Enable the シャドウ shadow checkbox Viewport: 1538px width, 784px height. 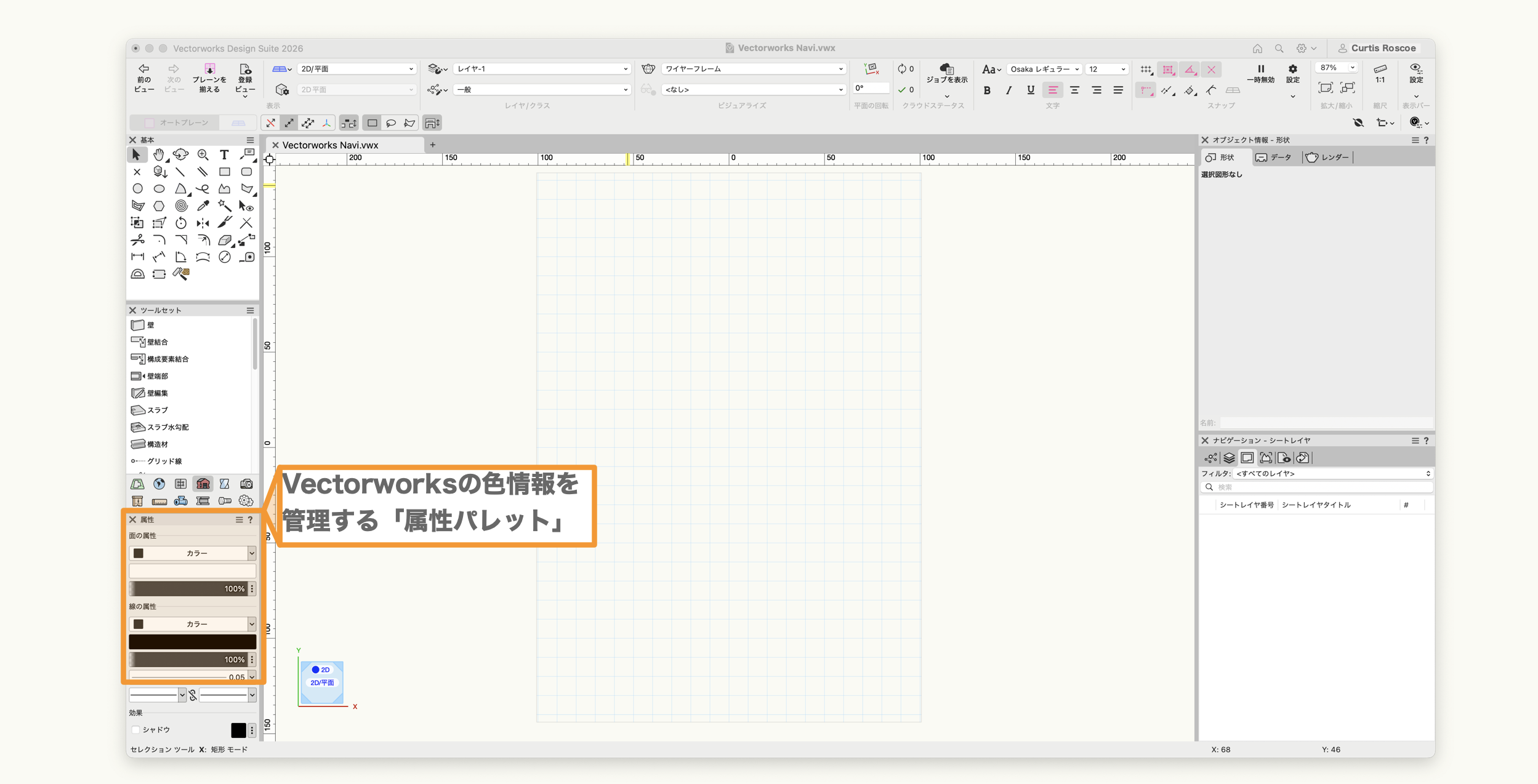point(136,730)
